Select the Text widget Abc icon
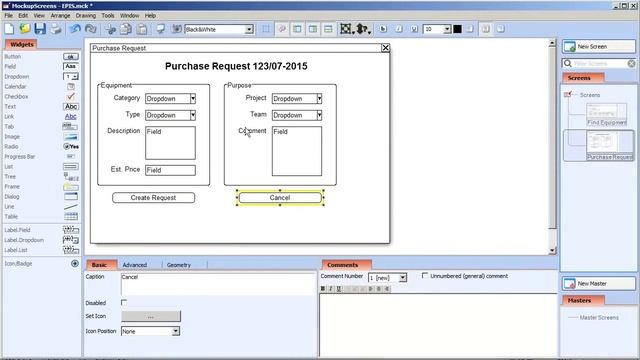This screenshot has width=640, height=360. 71,107
